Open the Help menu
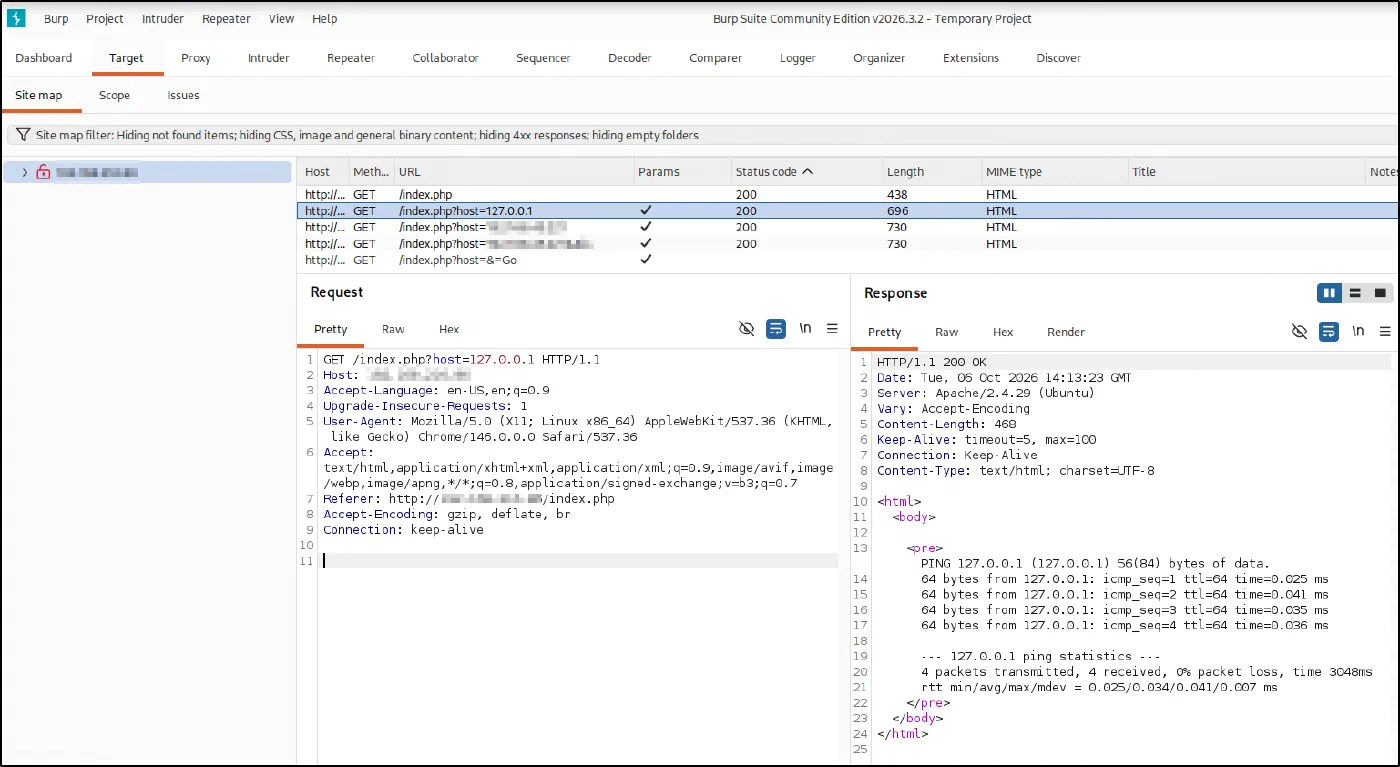 [x=324, y=18]
